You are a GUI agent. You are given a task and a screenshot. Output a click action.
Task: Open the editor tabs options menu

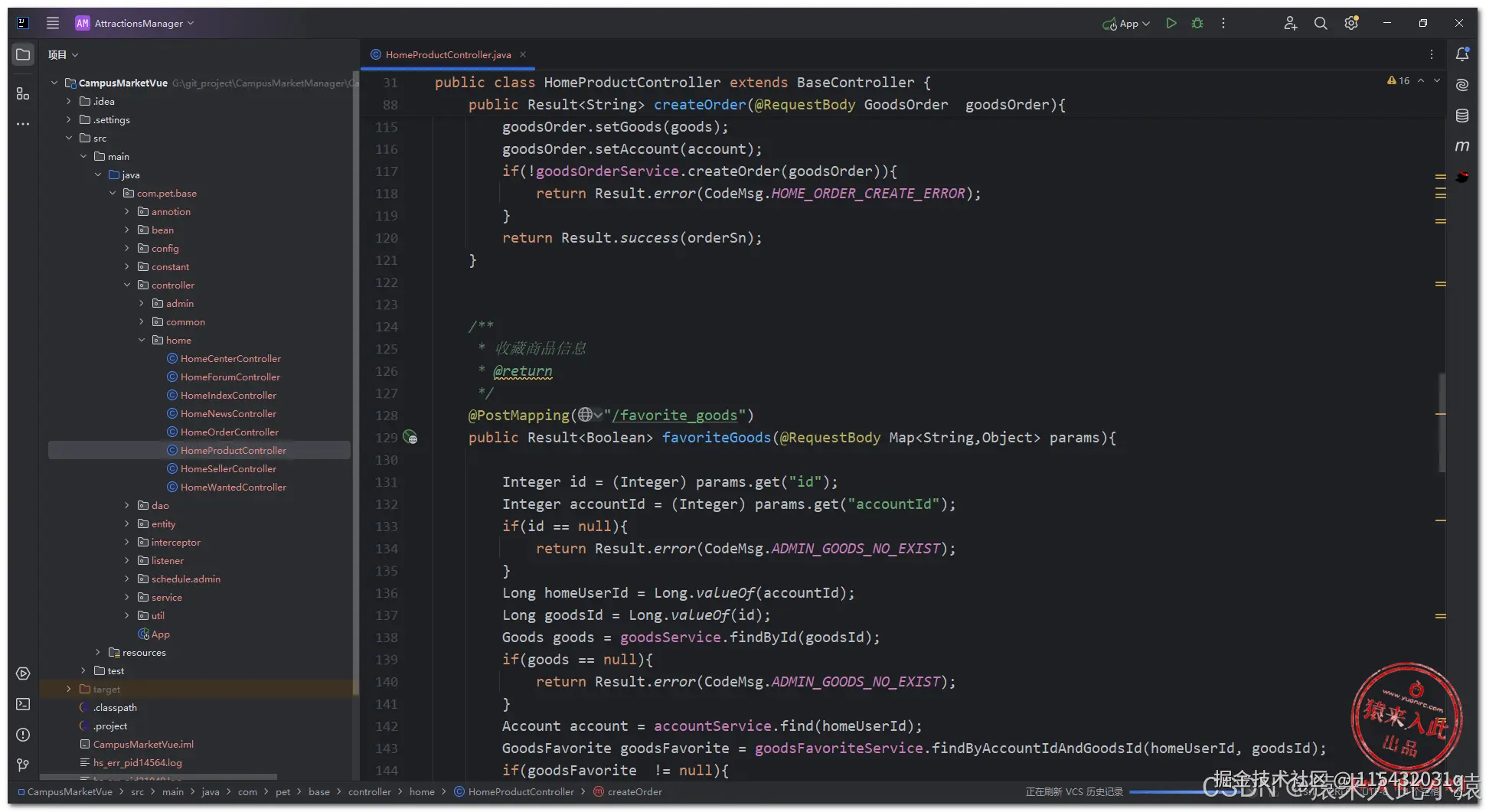point(1432,54)
